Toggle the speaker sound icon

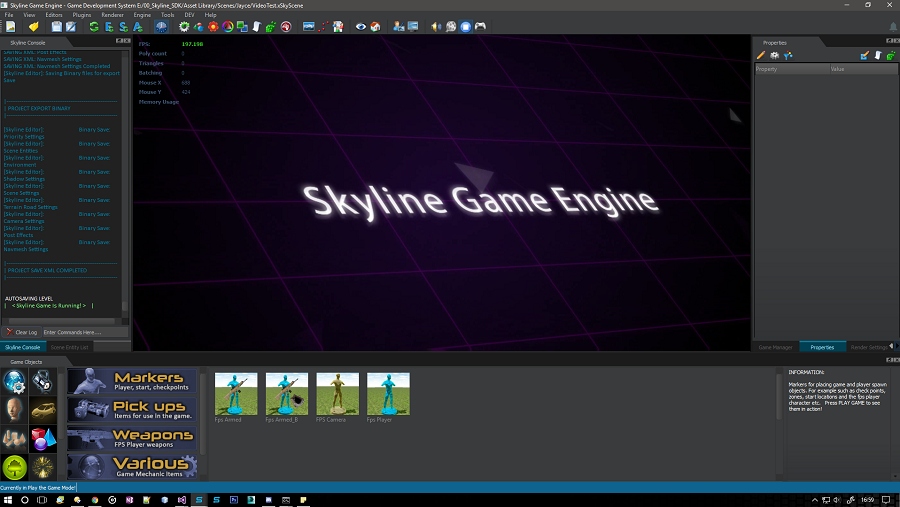[436, 26]
